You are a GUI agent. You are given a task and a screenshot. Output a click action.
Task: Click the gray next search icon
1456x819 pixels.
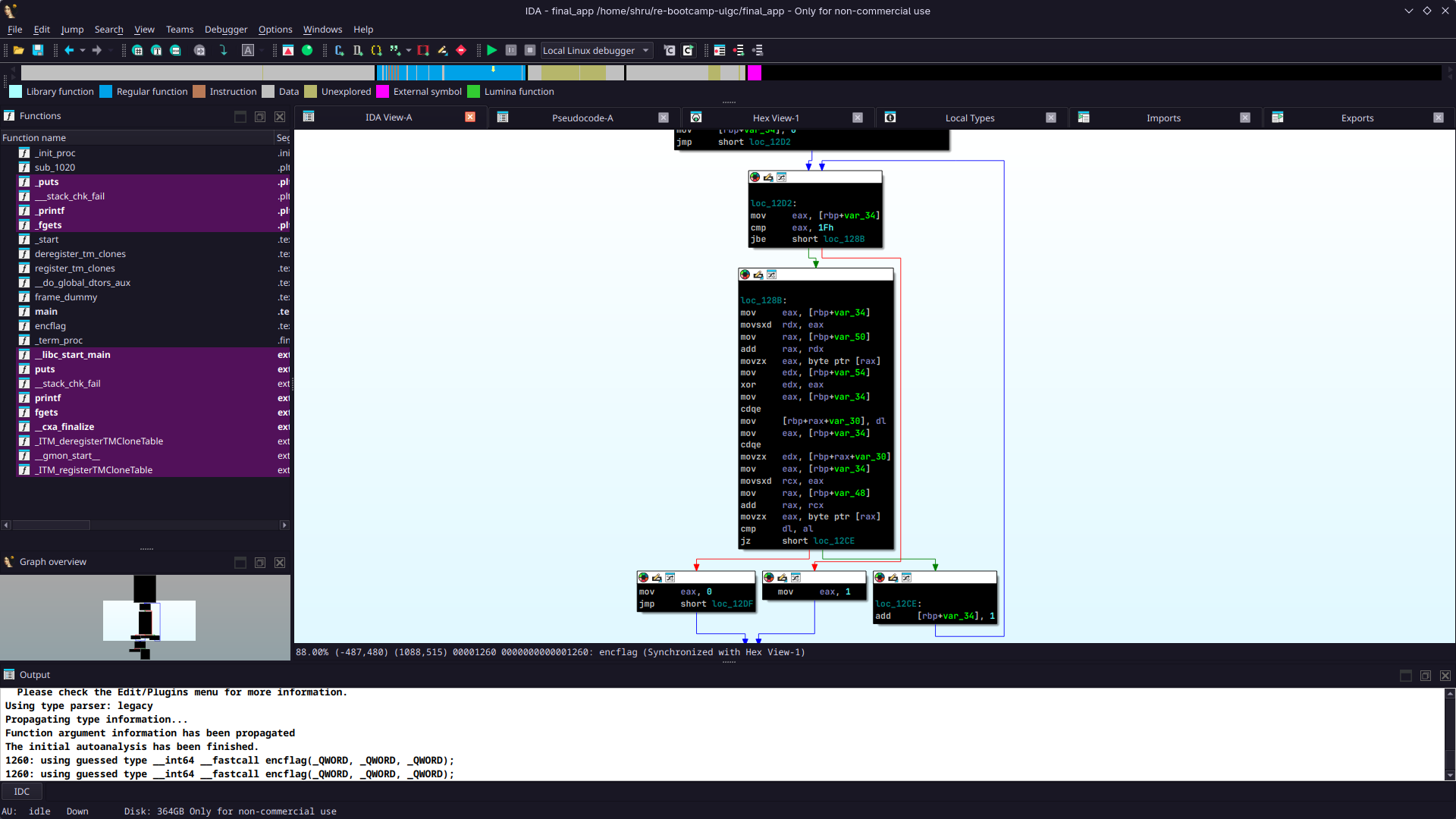click(199, 50)
